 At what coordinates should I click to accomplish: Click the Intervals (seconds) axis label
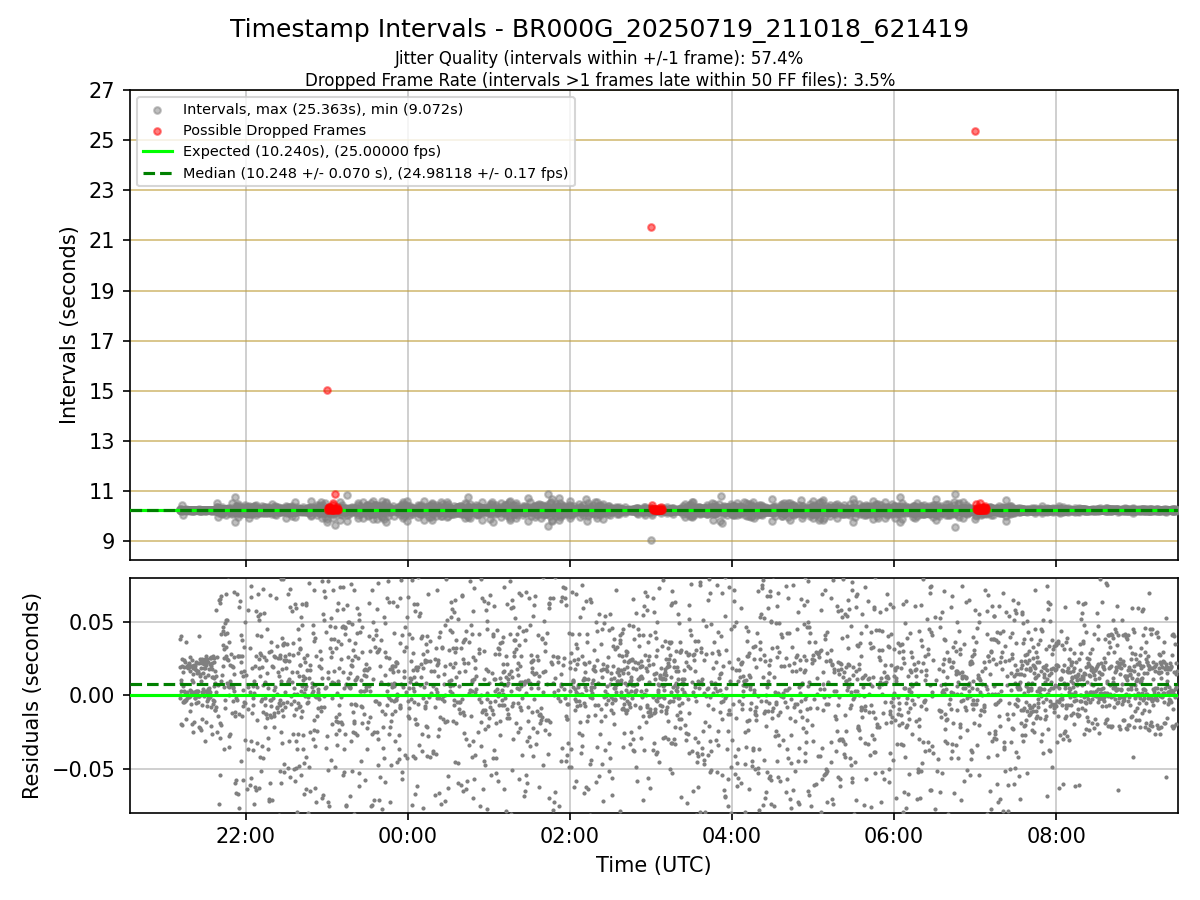68,325
